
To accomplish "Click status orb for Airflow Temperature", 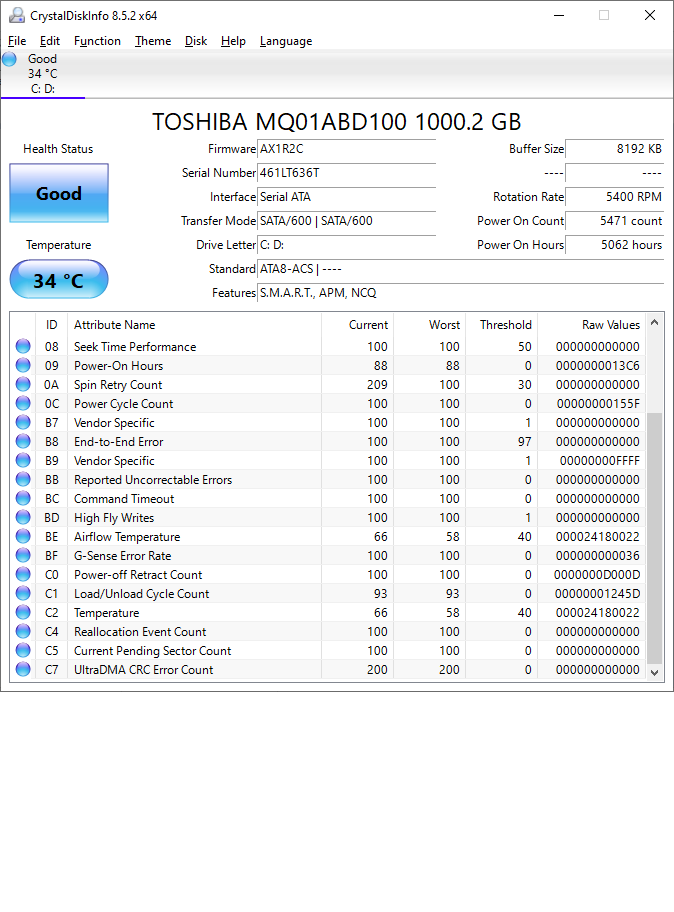I will click(23, 536).
